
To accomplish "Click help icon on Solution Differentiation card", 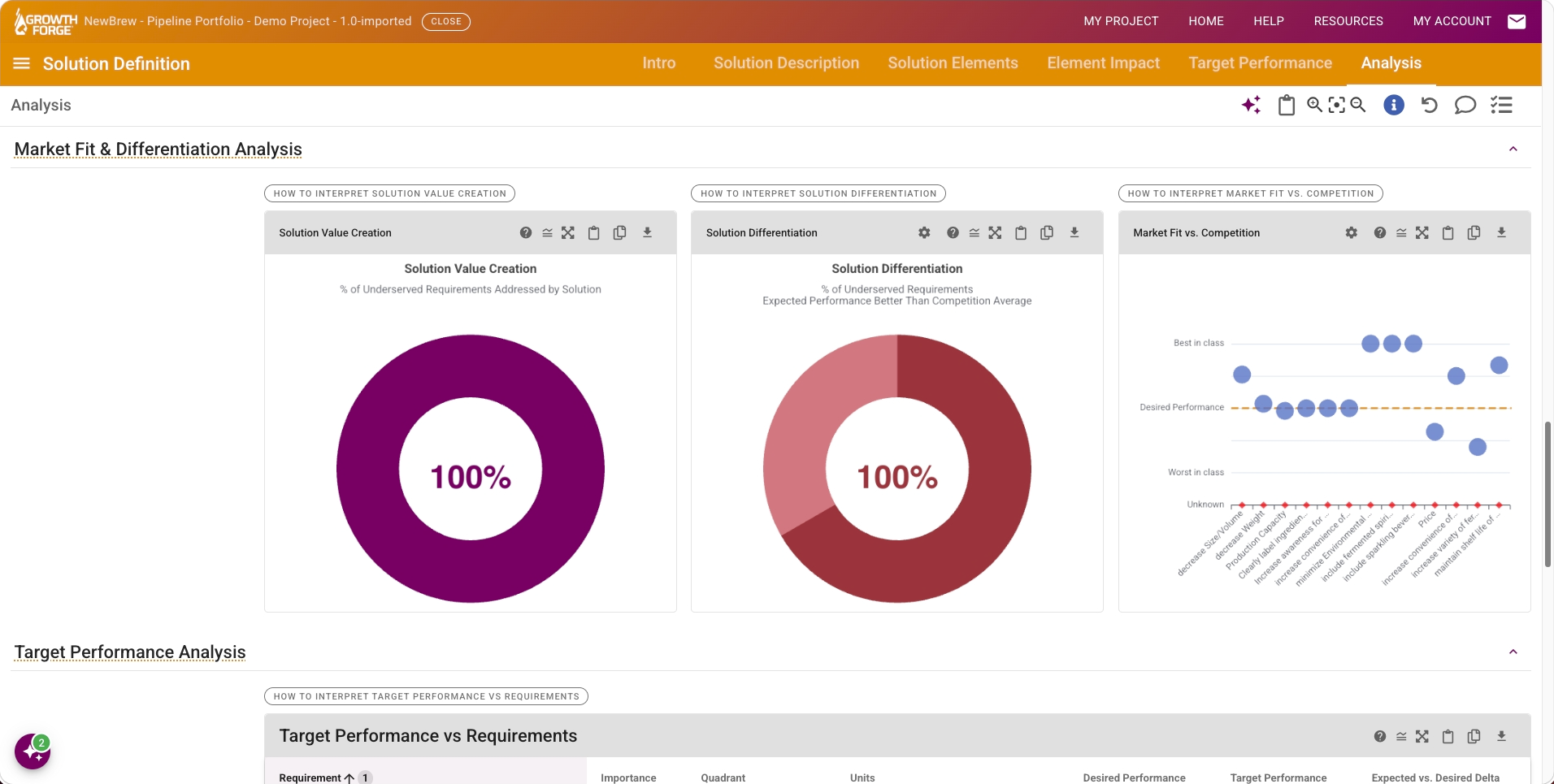I will click(x=953, y=233).
